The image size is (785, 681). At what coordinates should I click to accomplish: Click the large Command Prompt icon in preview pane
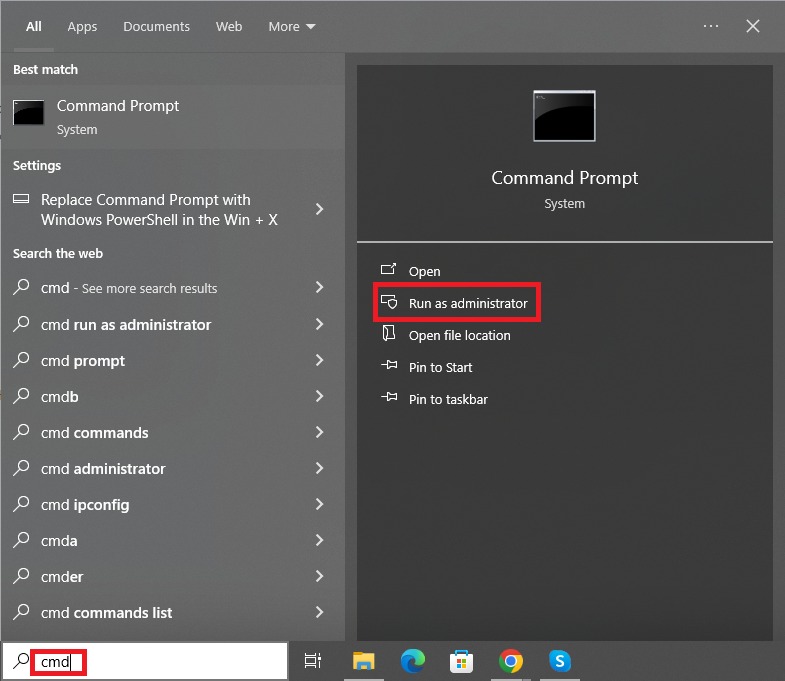564,116
